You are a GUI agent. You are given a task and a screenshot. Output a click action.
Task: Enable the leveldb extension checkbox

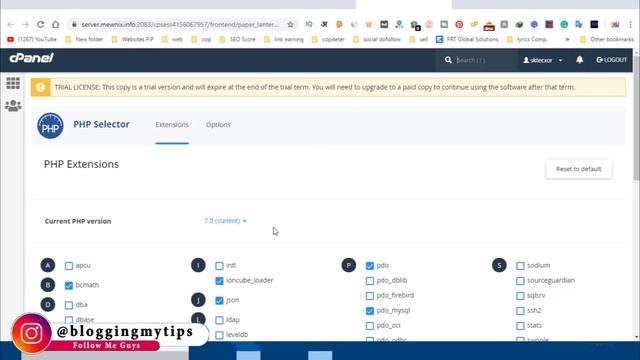[x=219, y=335]
